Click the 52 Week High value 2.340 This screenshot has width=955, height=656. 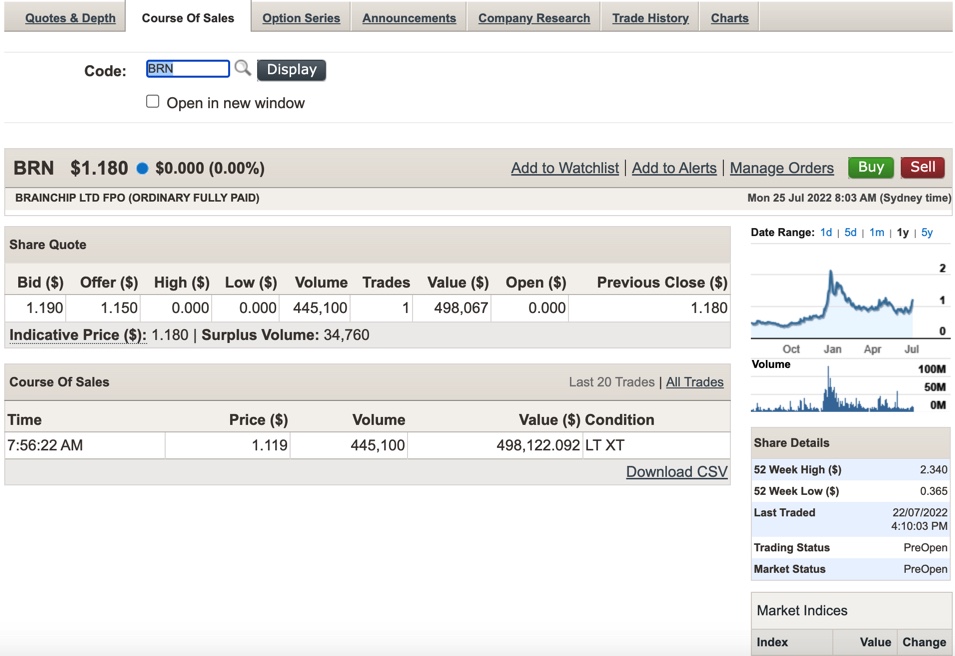point(933,470)
